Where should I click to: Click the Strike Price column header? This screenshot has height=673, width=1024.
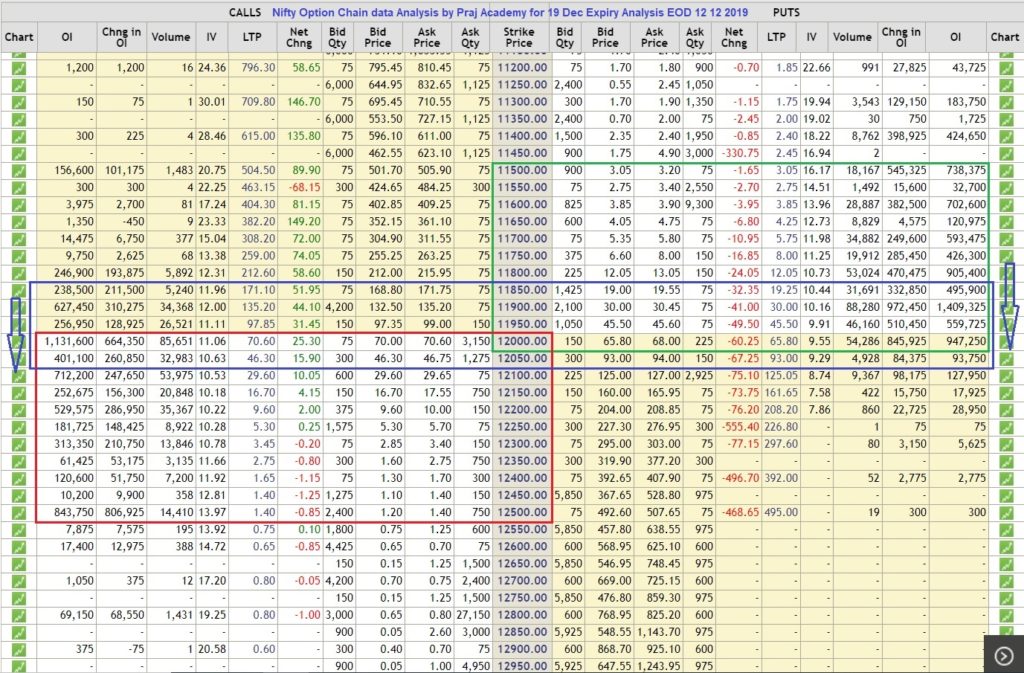tap(518, 38)
